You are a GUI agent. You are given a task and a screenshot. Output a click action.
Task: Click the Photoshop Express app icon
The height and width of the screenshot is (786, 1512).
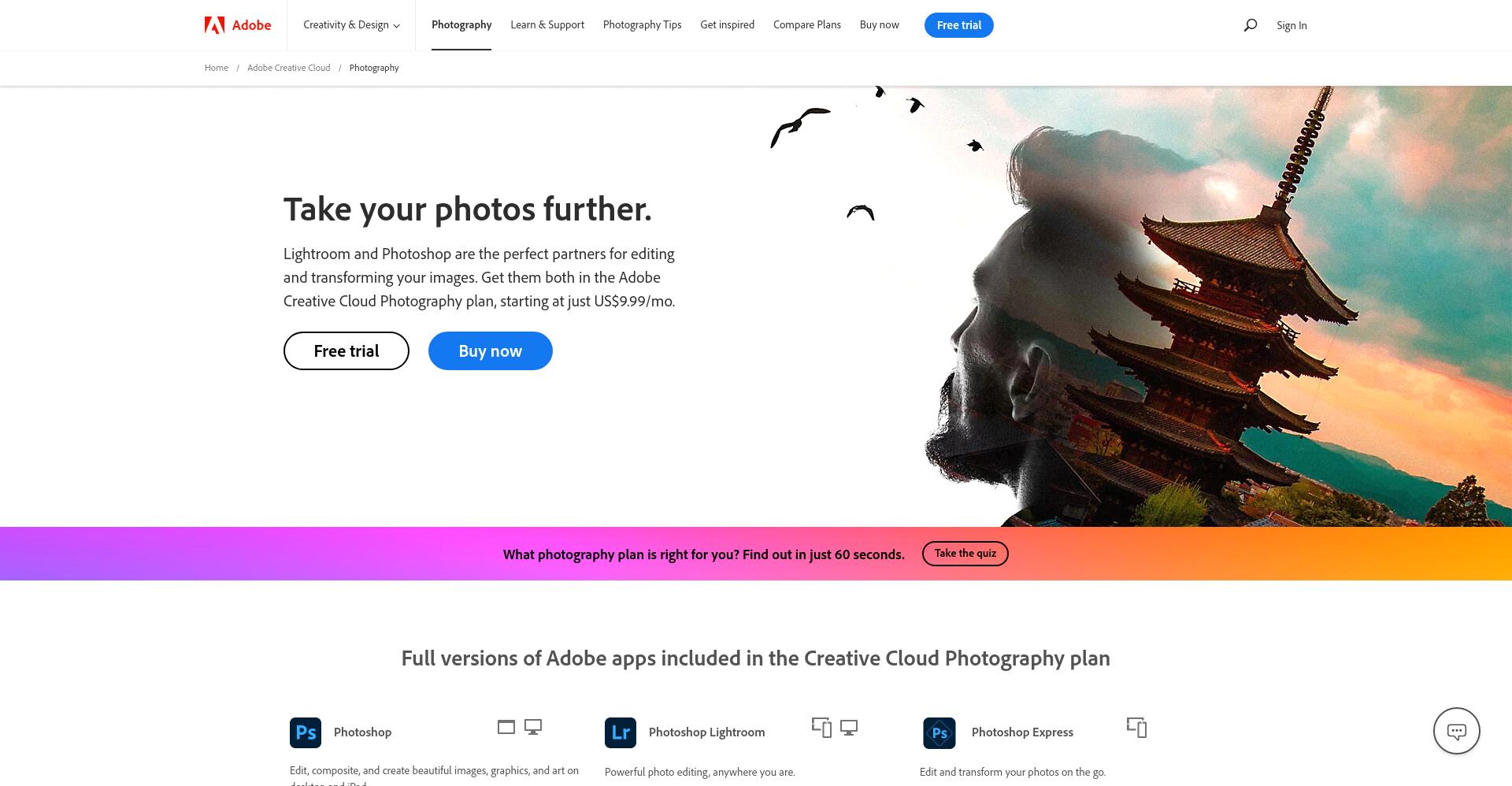939,732
